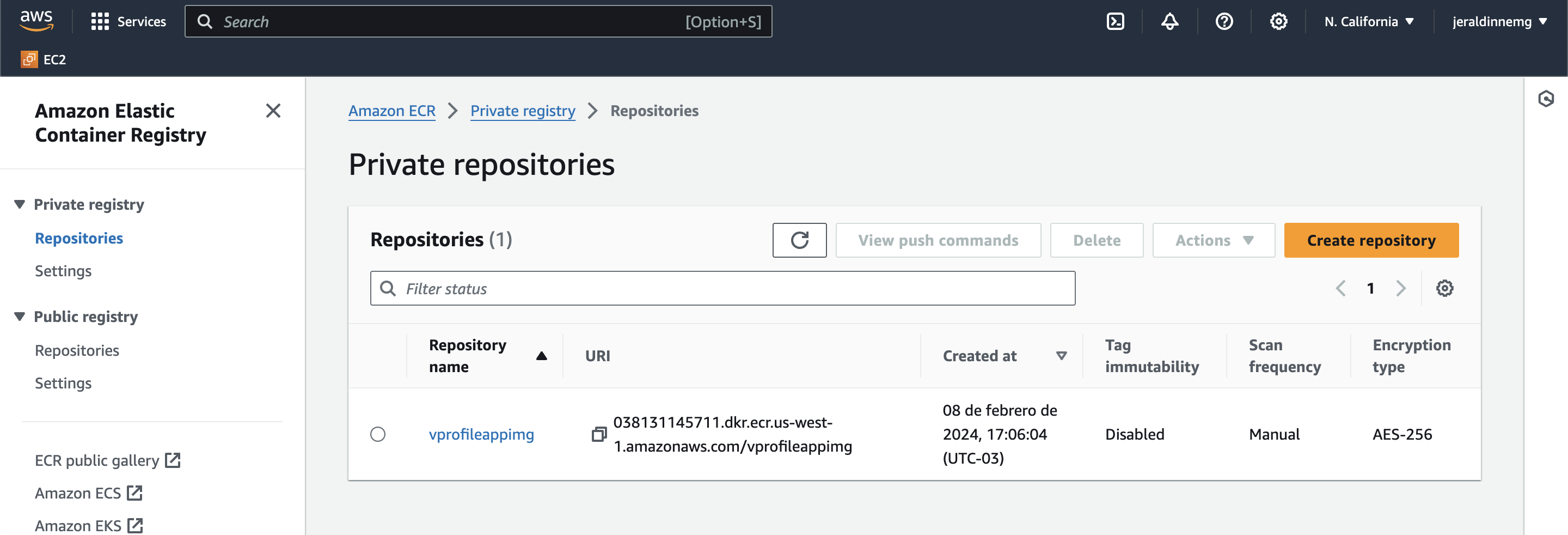Open the notifications bell
This screenshot has width=1568, height=535.
pyautogui.click(x=1169, y=21)
